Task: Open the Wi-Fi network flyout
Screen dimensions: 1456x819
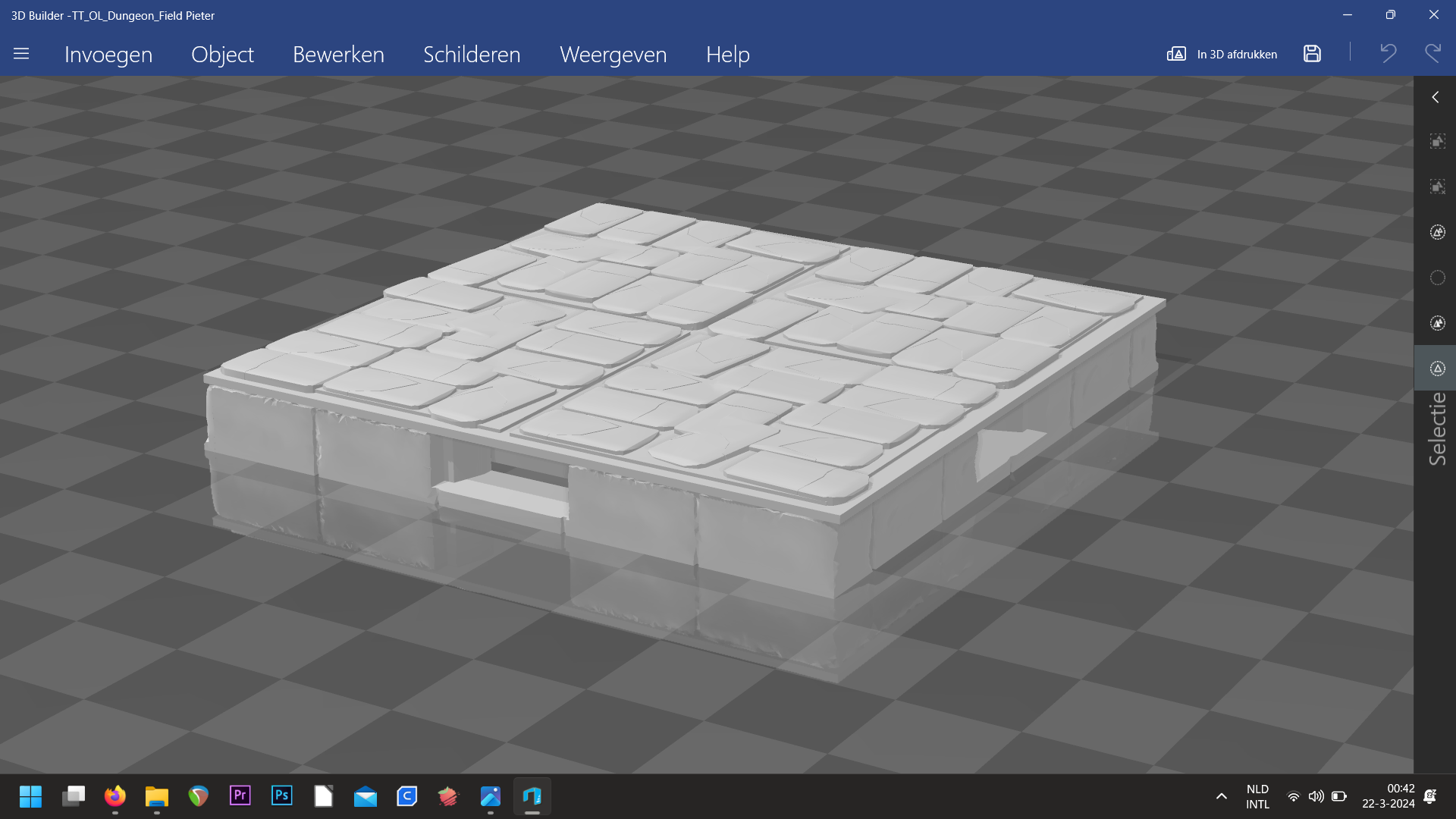Action: click(x=1294, y=796)
